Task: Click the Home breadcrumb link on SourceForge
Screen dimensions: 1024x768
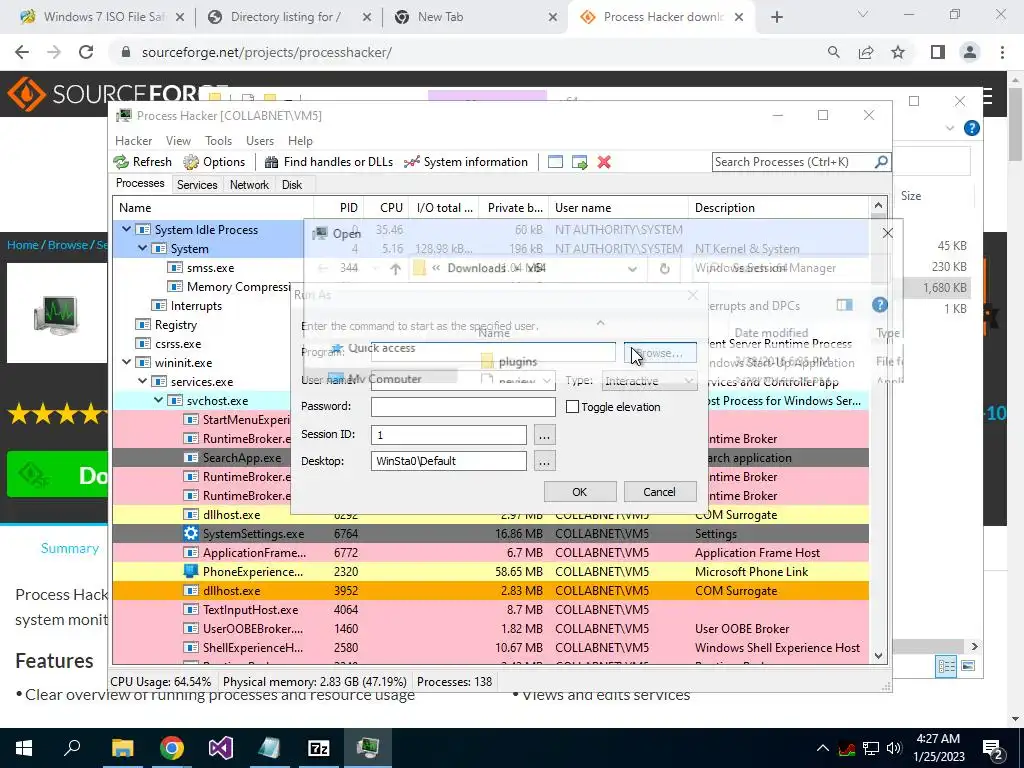Action: 23,245
